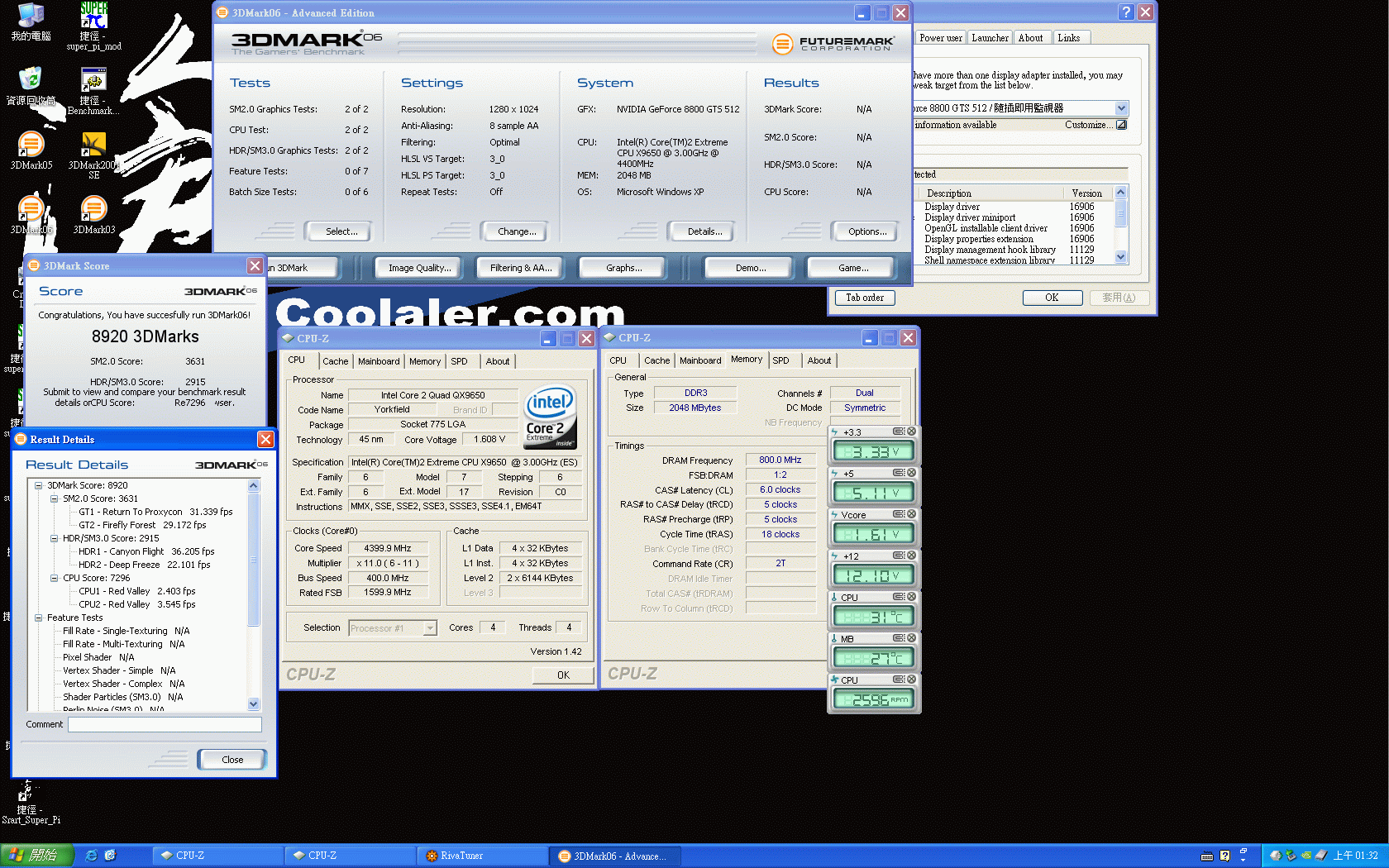Image resolution: width=1389 pixels, height=868 pixels.
Task: Click up arrow of RivaTuner driver list scrollbar
Action: click(x=1121, y=192)
